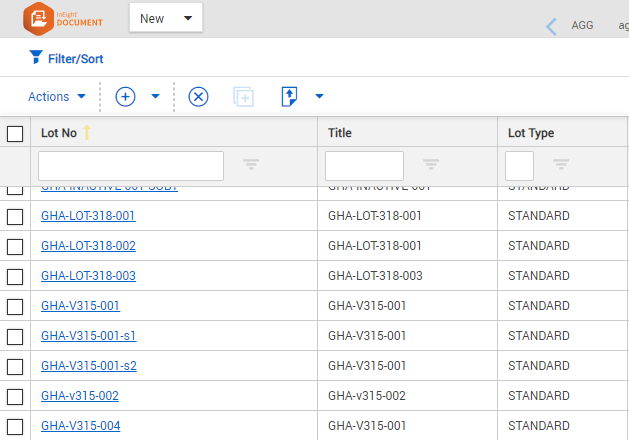Expand the export options arrow
This screenshot has height=440, width=629.
[319, 97]
